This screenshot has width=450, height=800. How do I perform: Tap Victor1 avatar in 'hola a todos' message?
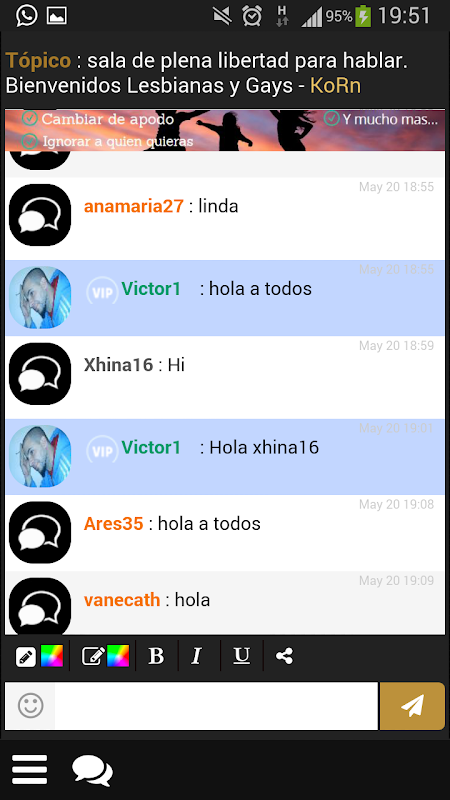tap(40, 297)
